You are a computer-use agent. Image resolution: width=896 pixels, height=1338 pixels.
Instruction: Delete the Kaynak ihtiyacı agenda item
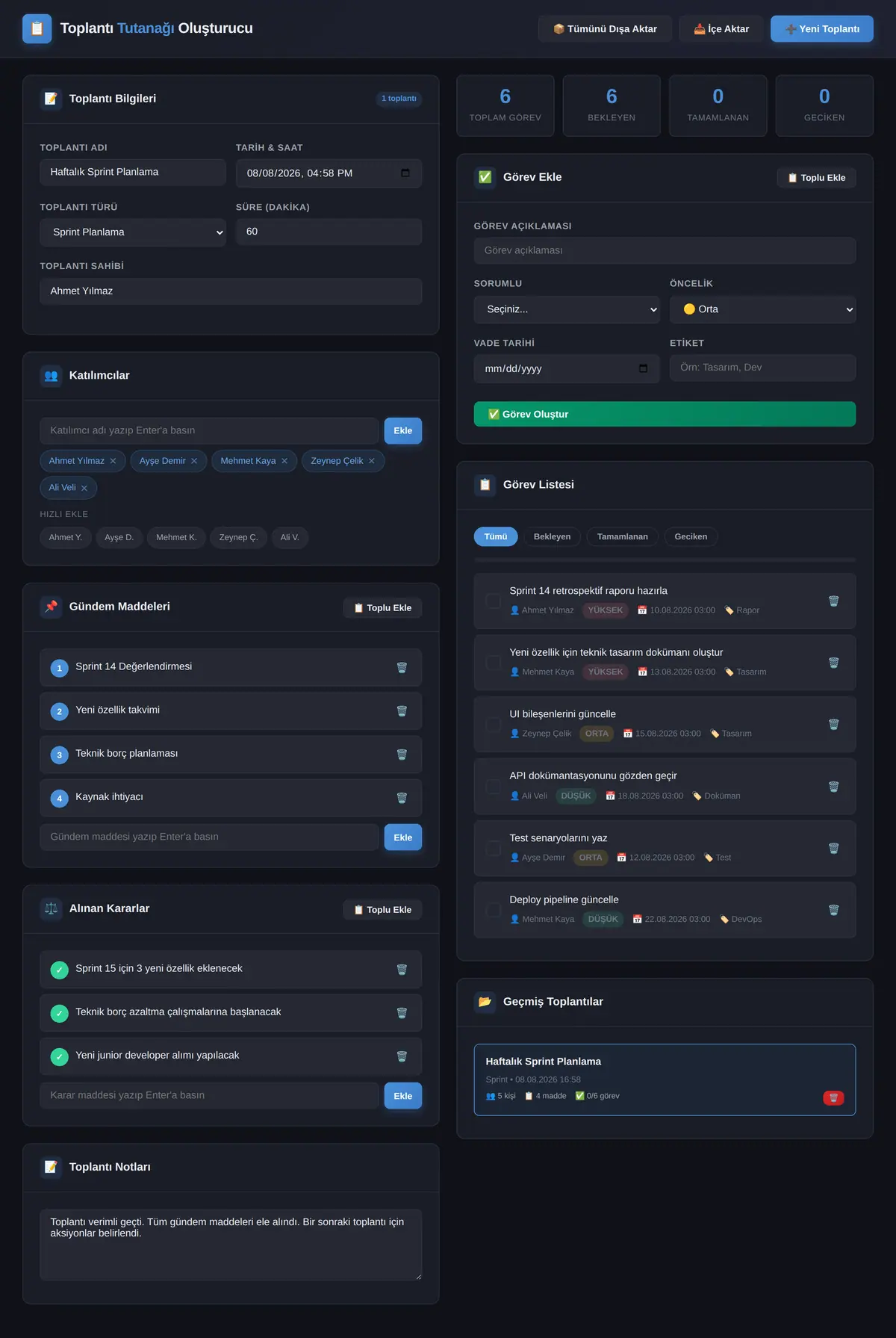(x=402, y=797)
